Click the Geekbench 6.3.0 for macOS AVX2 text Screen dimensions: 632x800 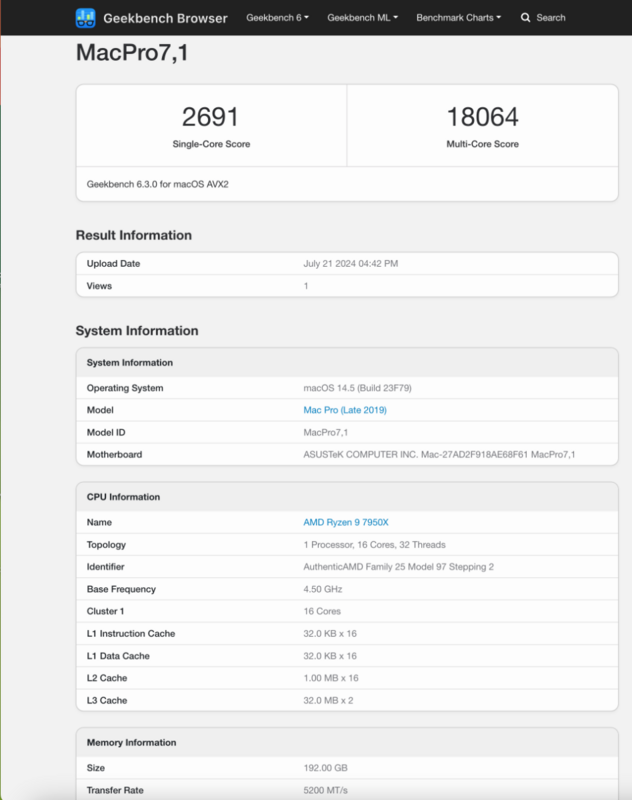[x=165, y=184]
